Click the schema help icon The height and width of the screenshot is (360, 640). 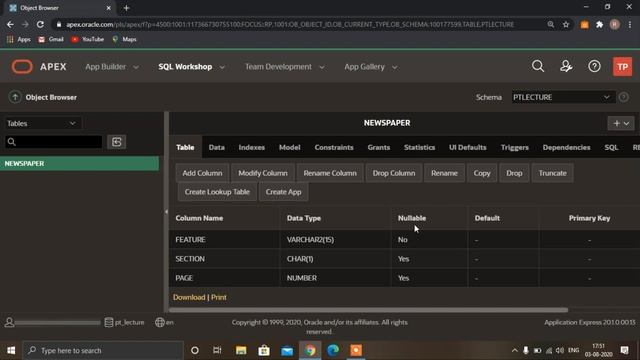coord(623,97)
